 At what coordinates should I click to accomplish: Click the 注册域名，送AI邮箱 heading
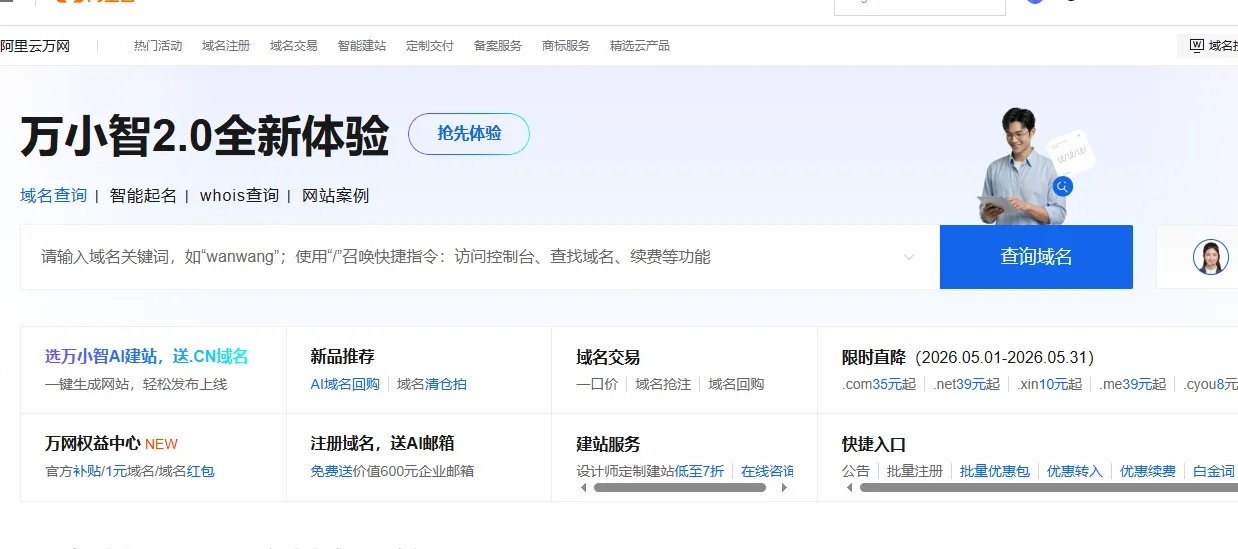pos(383,444)
